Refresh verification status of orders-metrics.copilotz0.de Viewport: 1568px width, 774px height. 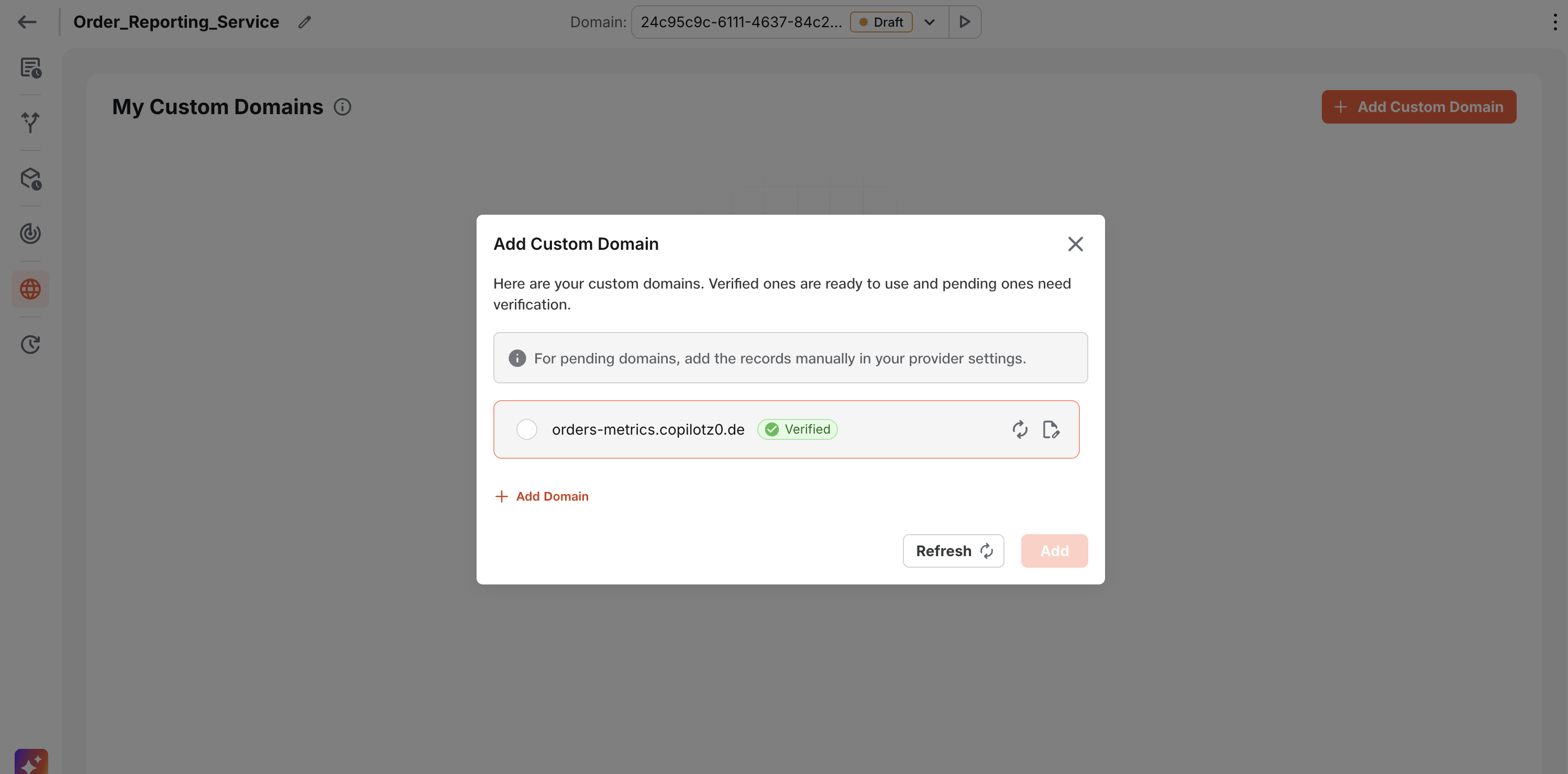1020,429
